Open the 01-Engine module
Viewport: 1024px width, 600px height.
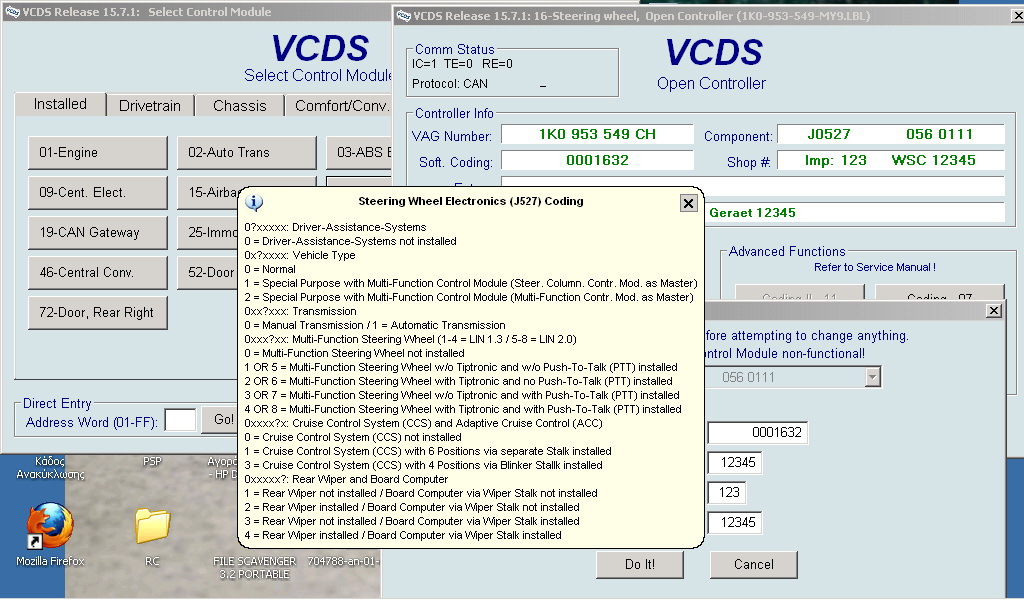tap(98, 153)
